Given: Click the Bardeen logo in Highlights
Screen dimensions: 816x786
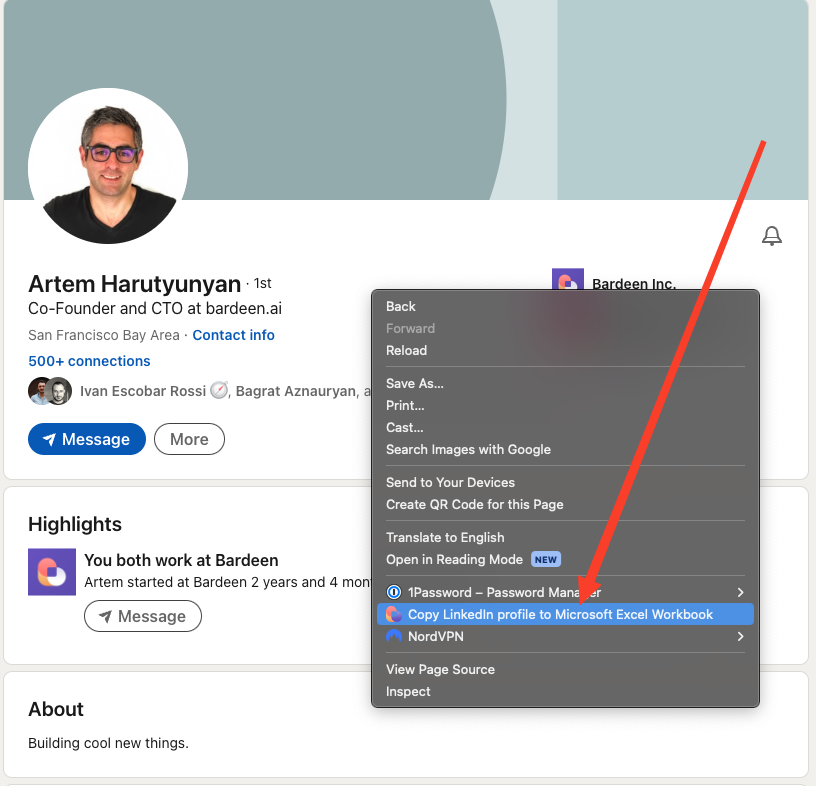Looking at the screenshot, I should [52, 572].
